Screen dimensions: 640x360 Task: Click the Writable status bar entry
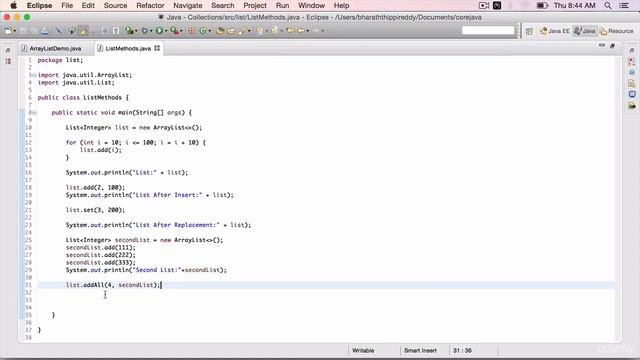[x=363, y=351]
